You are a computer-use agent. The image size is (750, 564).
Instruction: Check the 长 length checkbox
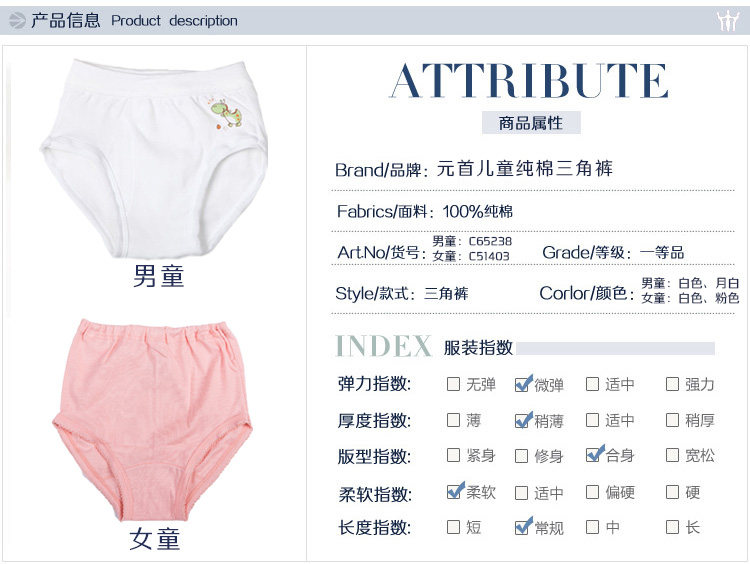tap(672, 527)
